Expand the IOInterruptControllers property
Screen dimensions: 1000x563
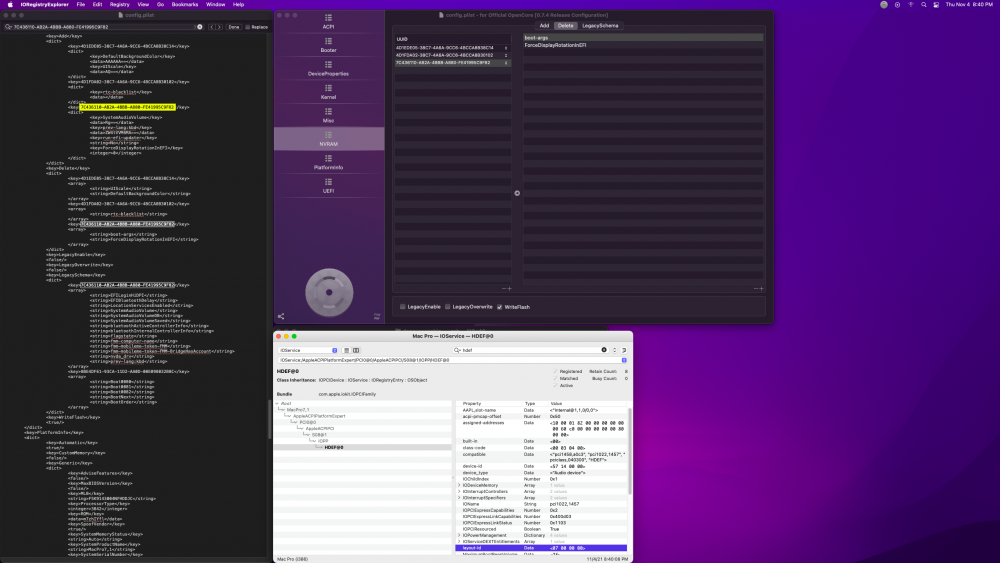(459, 492)
